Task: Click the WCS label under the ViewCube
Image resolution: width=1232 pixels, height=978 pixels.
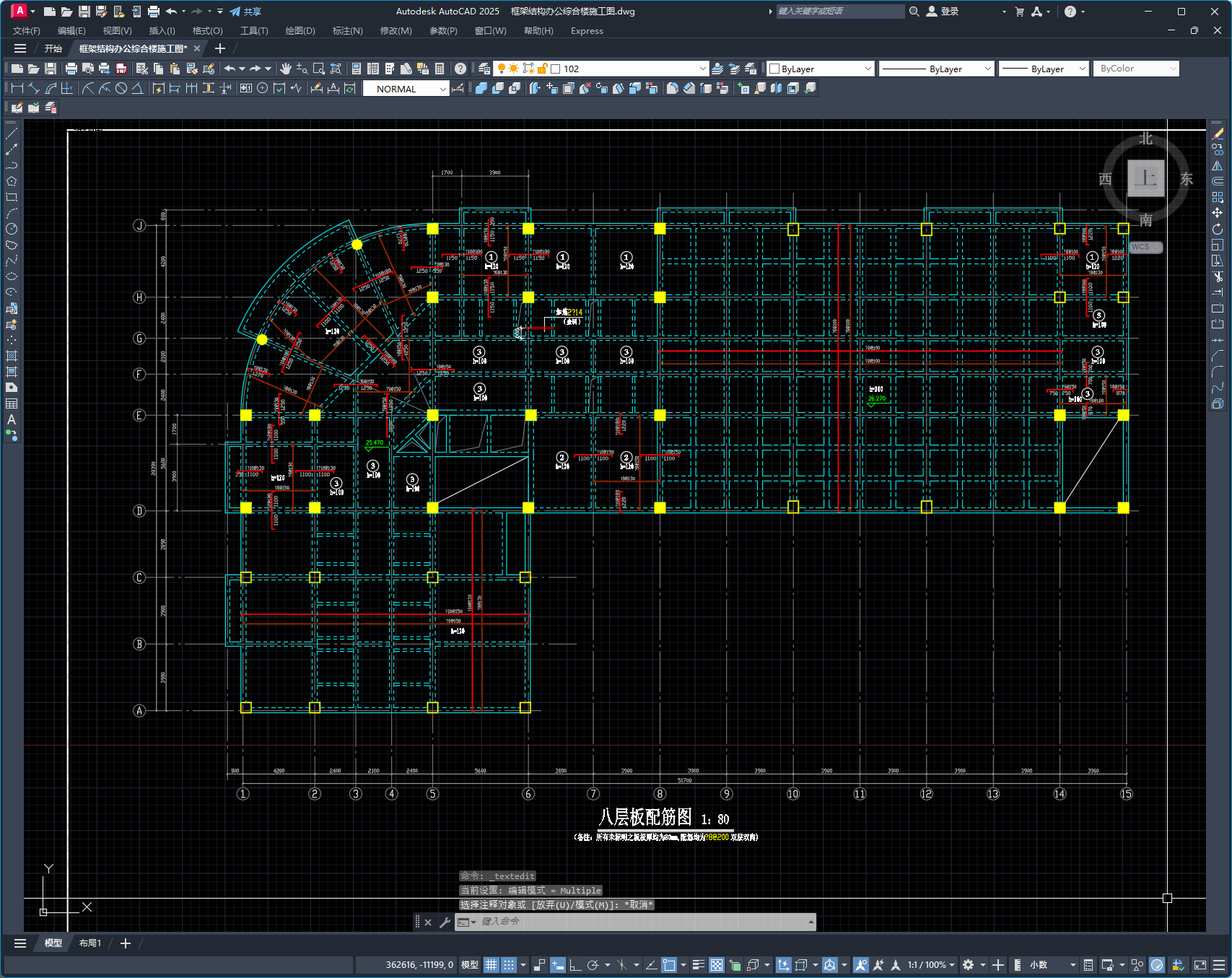Action: point(1145,247)
